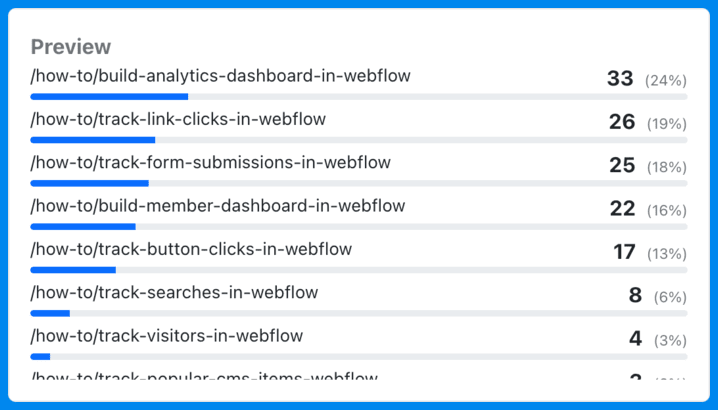Open build-member-dashboard-in-webflow page link

218,206
